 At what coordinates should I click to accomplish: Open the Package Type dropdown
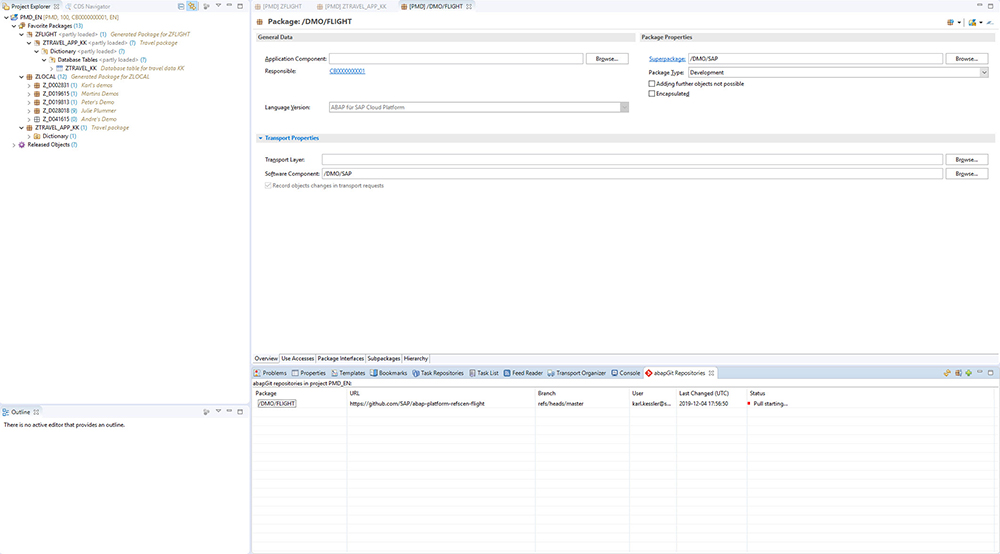[x=983, y=73]
